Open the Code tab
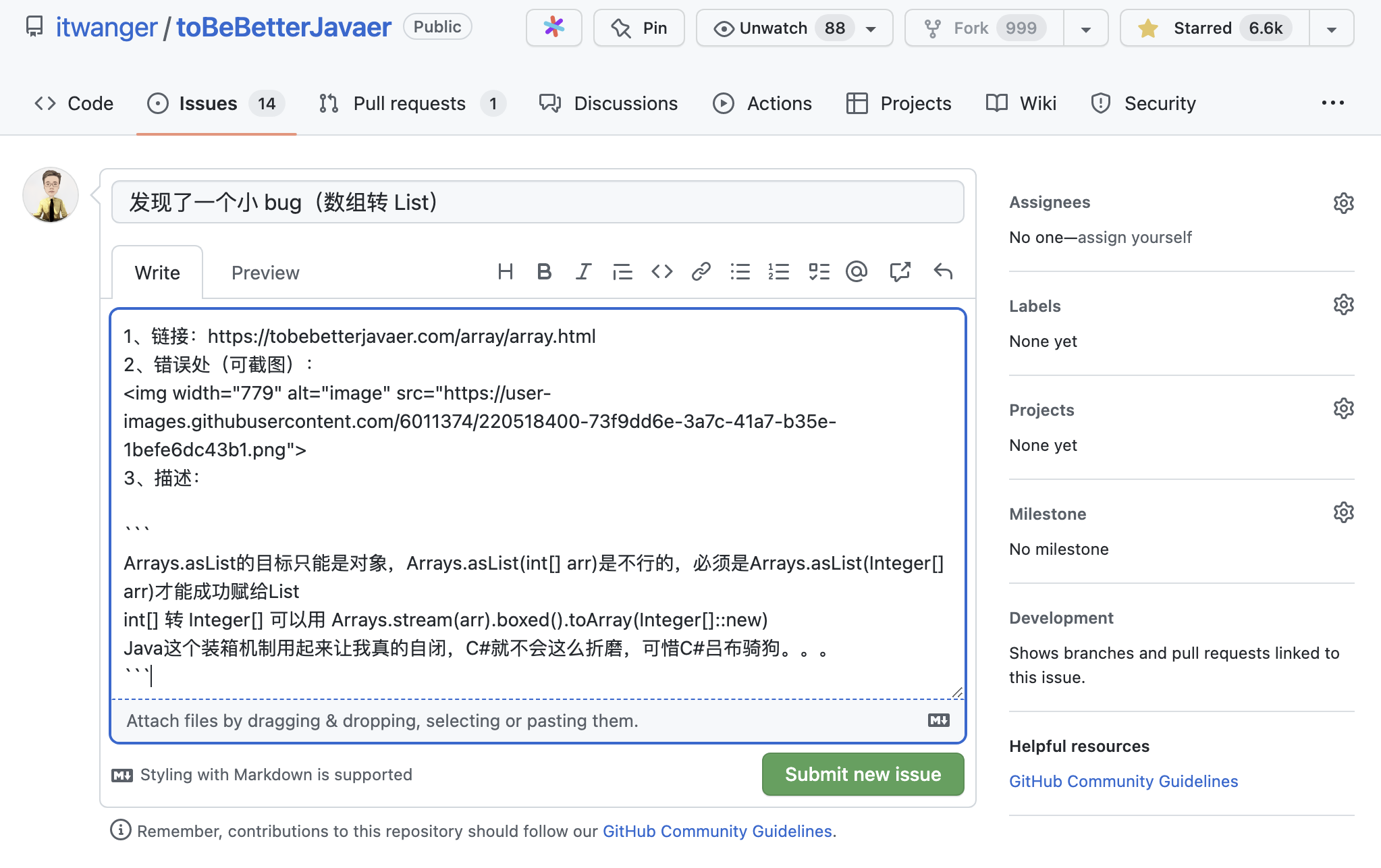This screenshot has width=1381, height=868. pyautogui.click(x=74, y=103)
